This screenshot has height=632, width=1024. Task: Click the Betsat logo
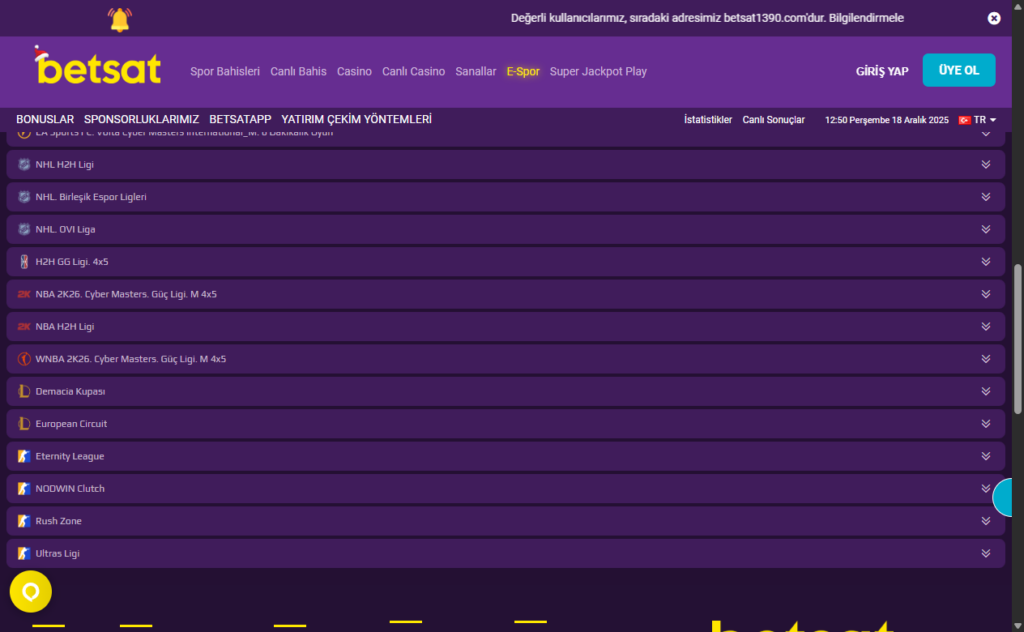click(97, 67)
